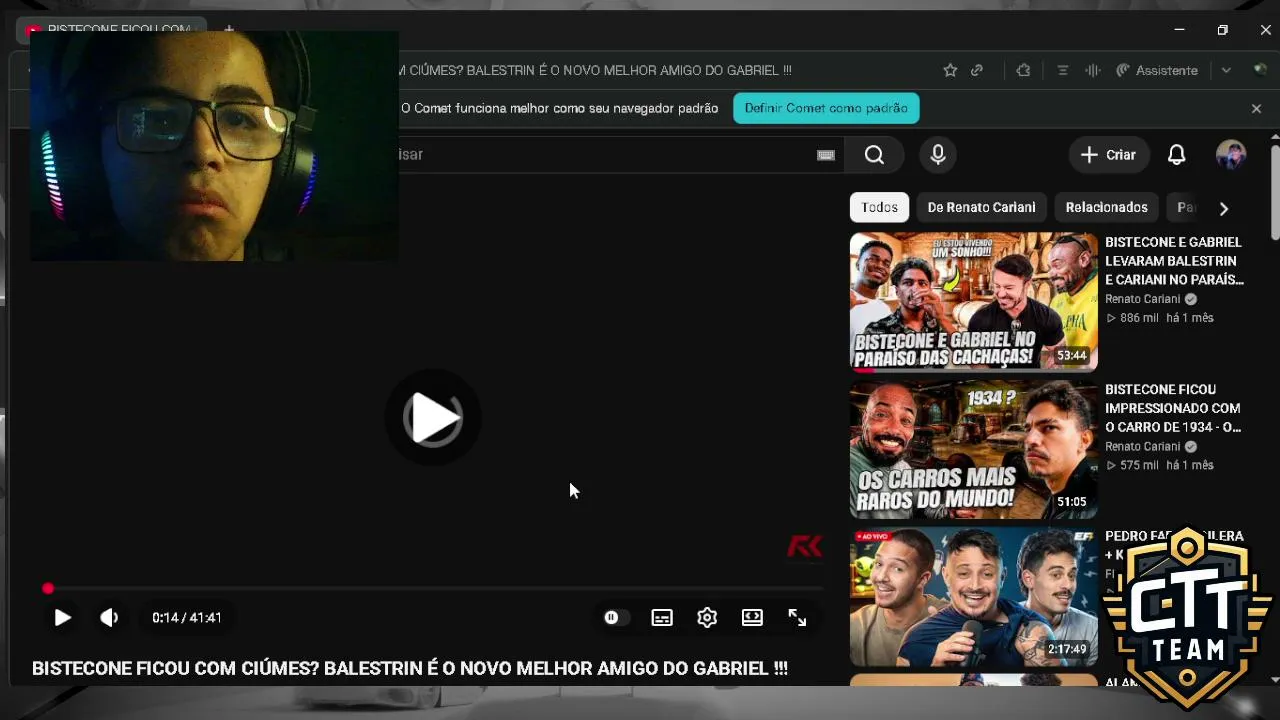
Task: Select the De Renato Cariani chip
Action: 982,207
